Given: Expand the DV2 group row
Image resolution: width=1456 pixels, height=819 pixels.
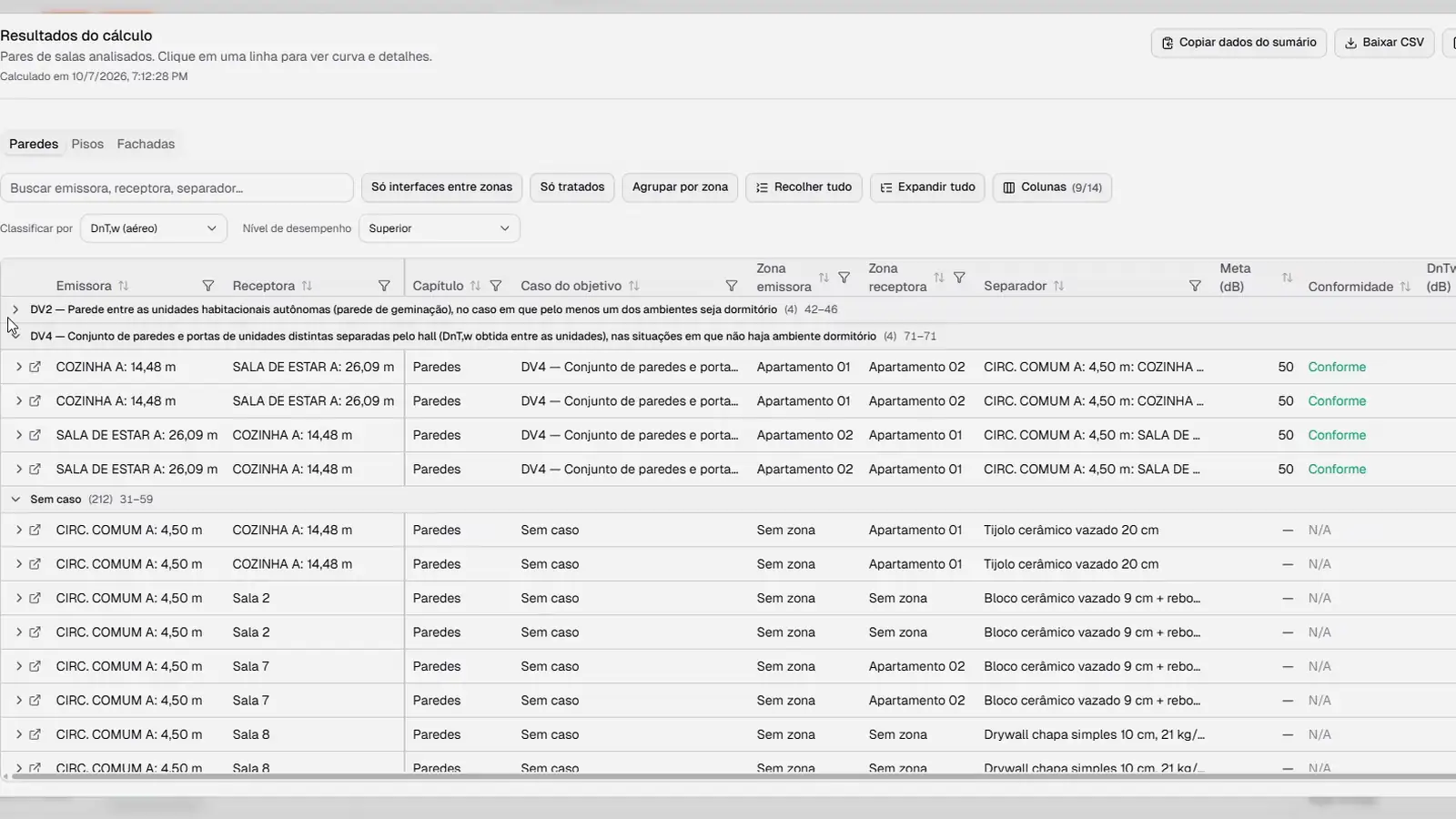Looking at the screenshot, I should pyautogui.click(x=15, y=309).
